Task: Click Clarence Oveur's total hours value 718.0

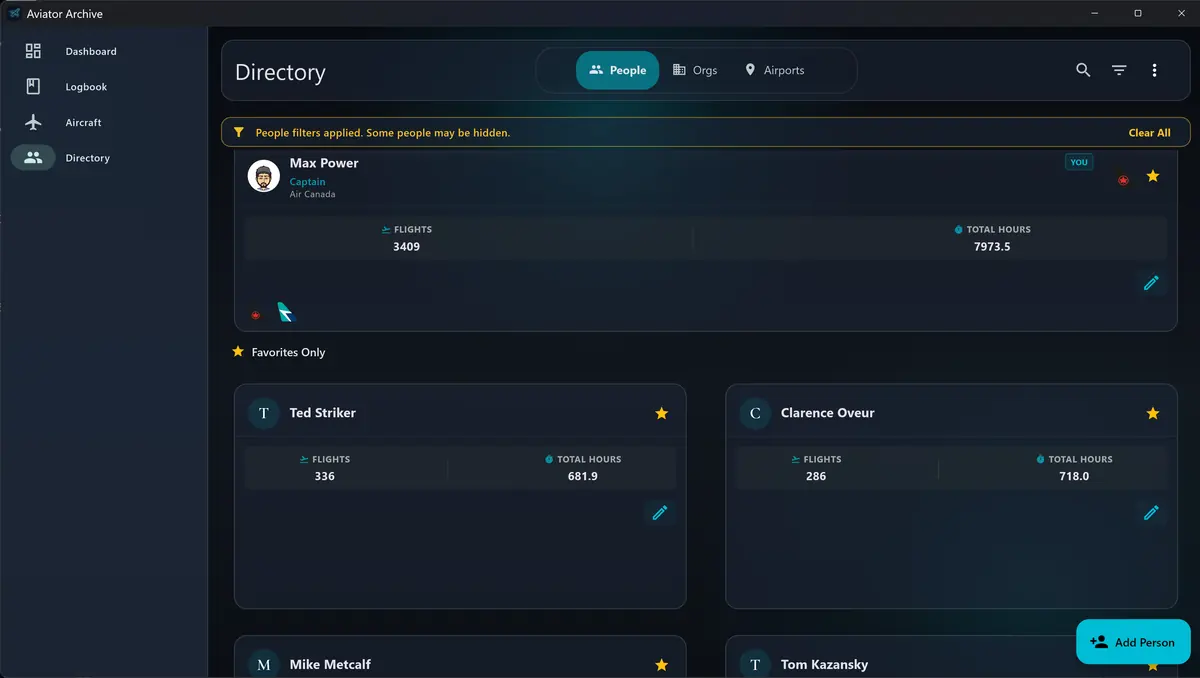Action: click(1074, 476)
